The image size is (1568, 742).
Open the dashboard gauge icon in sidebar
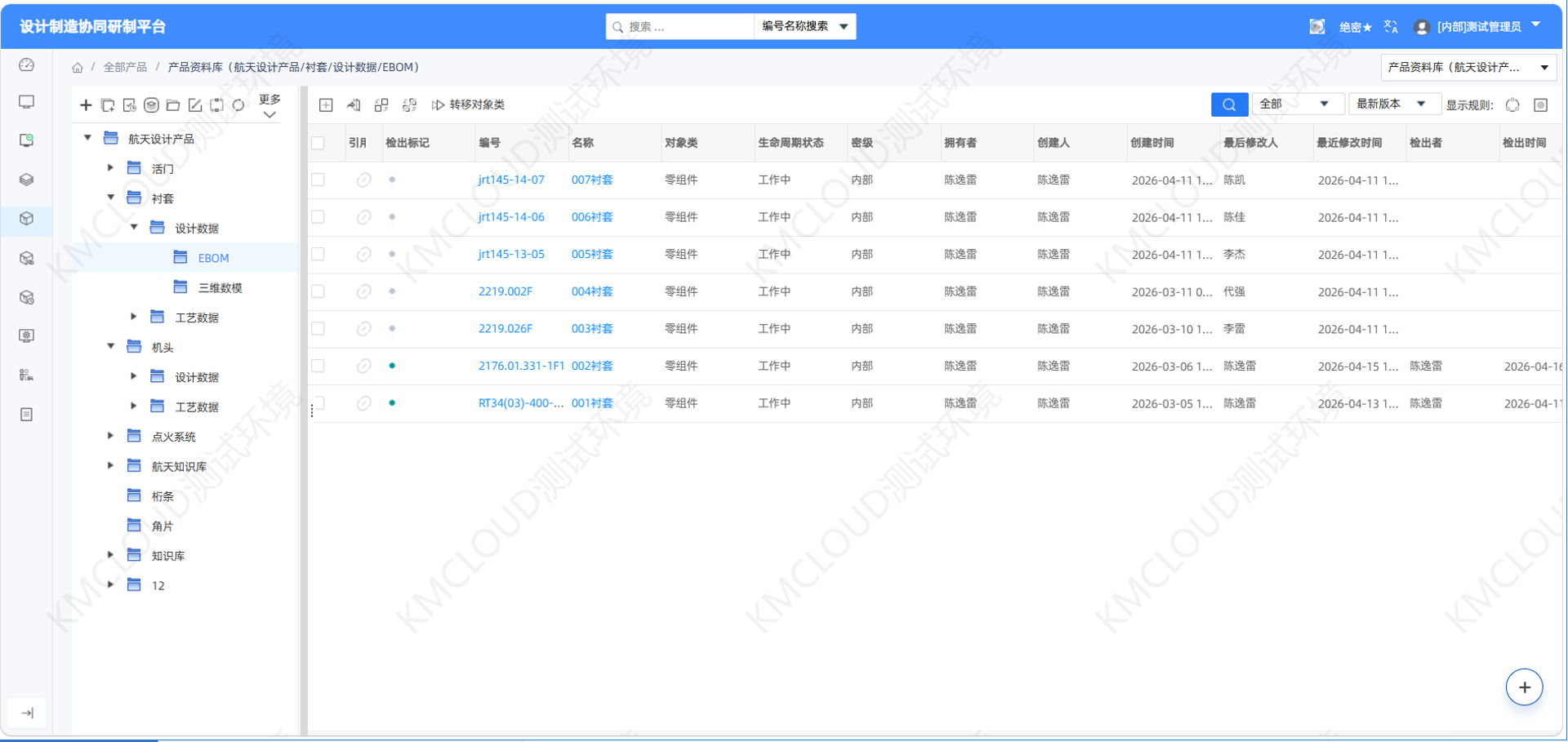tap(27, 64)
